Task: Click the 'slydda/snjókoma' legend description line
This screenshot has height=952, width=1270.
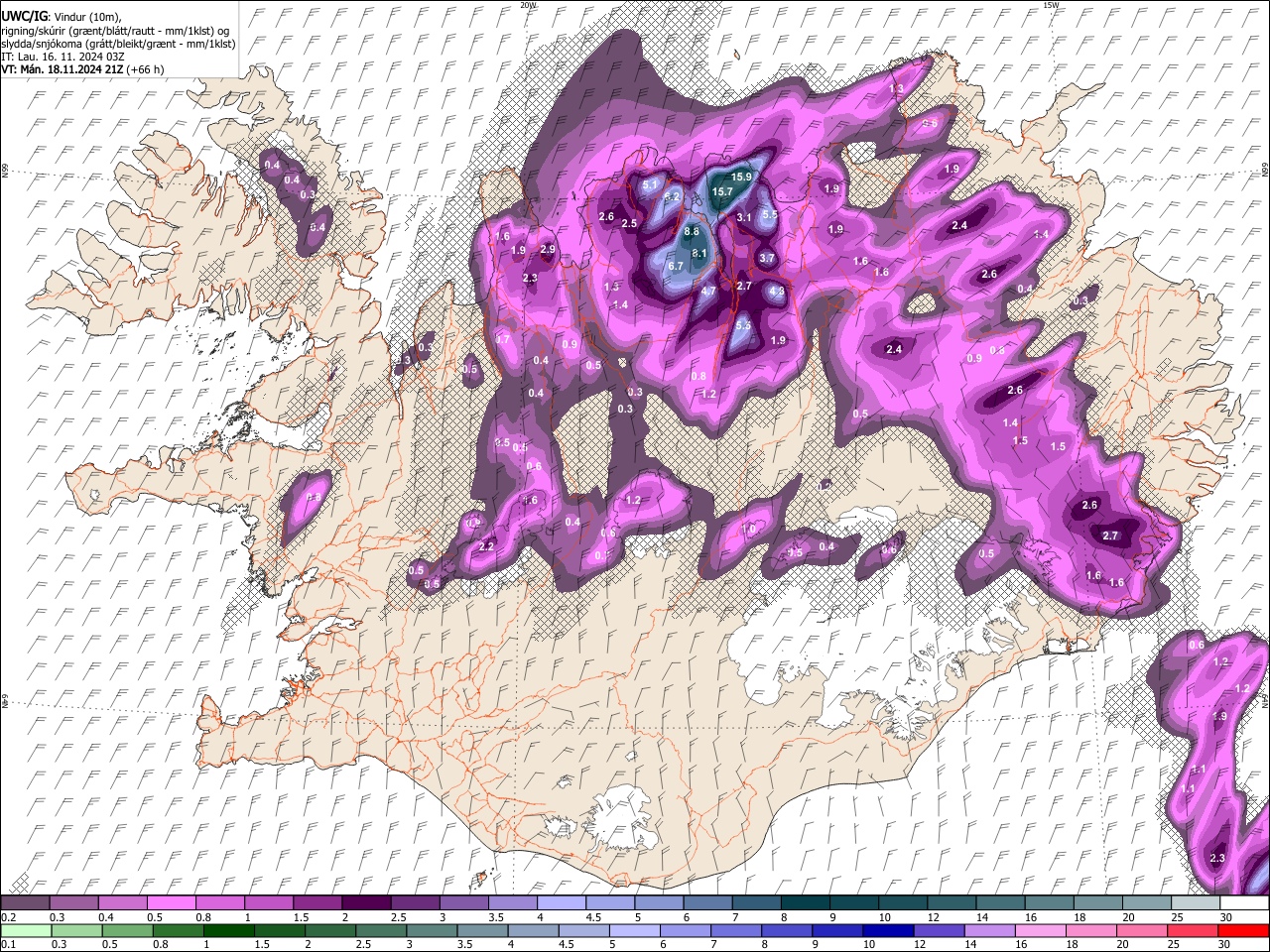Action: click(x=118, y=44)
